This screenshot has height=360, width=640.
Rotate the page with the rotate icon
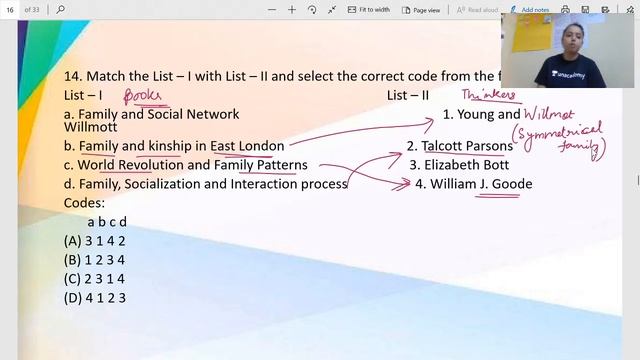point(312,9)
